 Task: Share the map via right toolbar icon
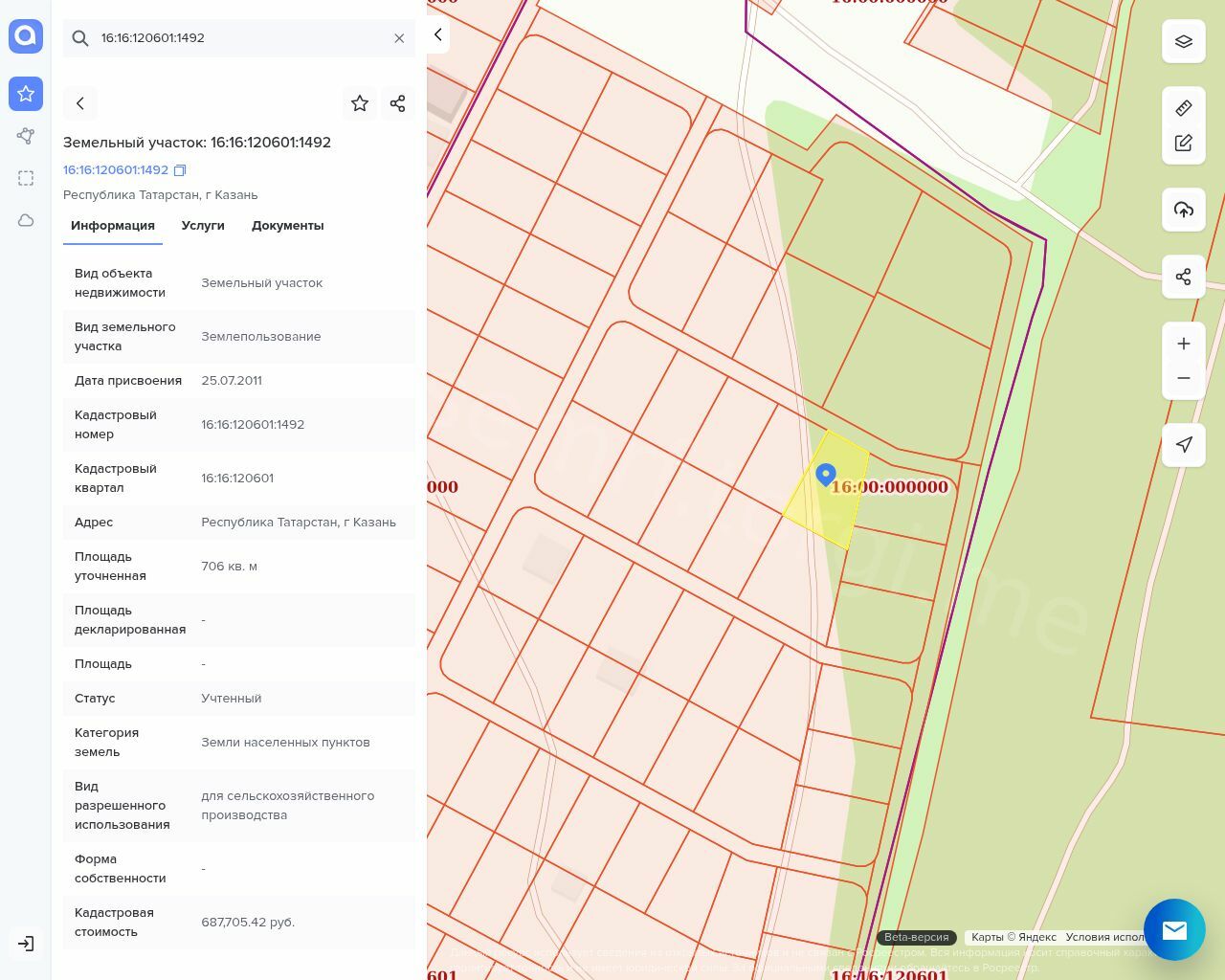tap(1183, 277)
